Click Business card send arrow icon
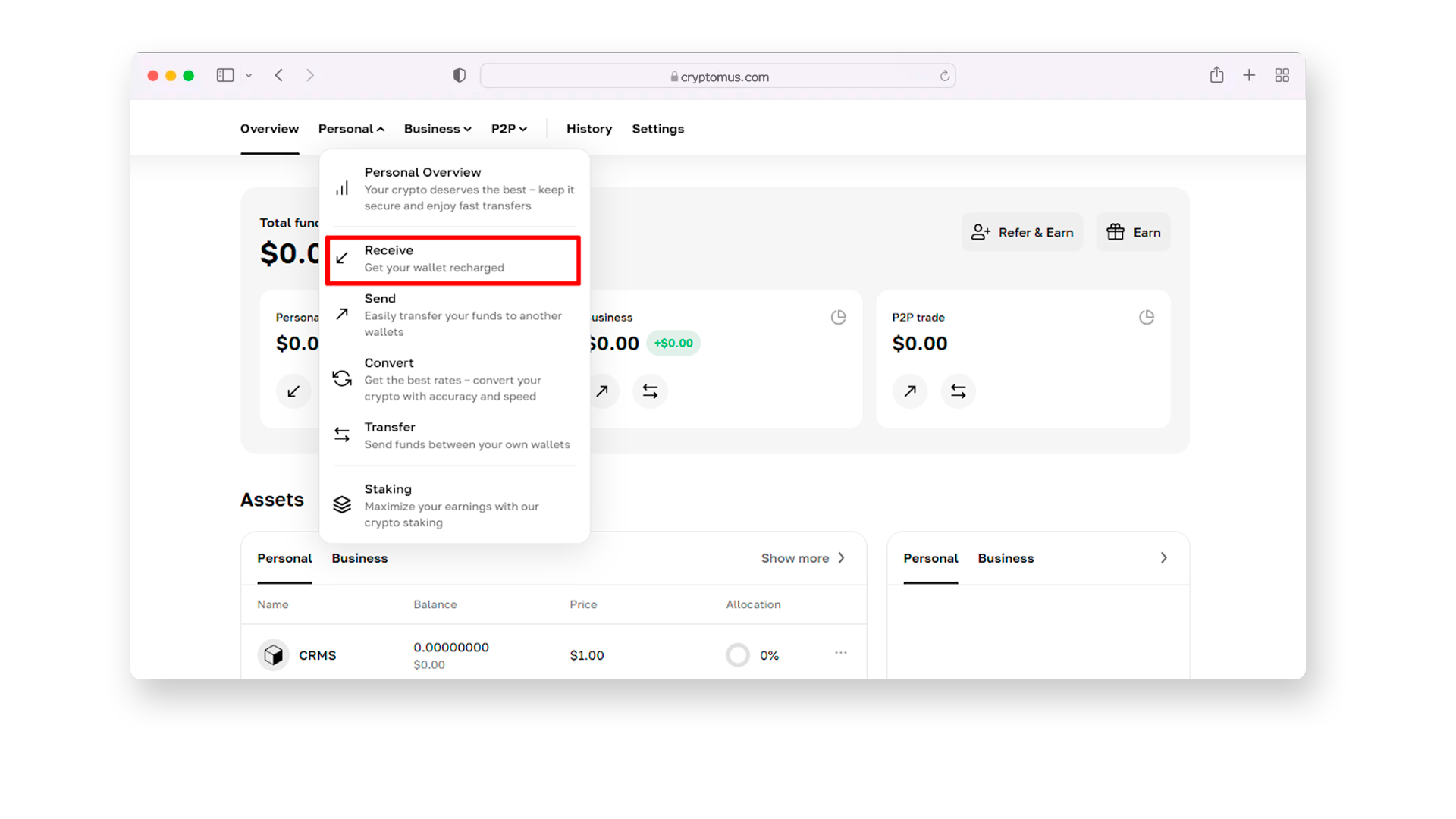Screen dimensions: 1456x819 coord(602,391)
